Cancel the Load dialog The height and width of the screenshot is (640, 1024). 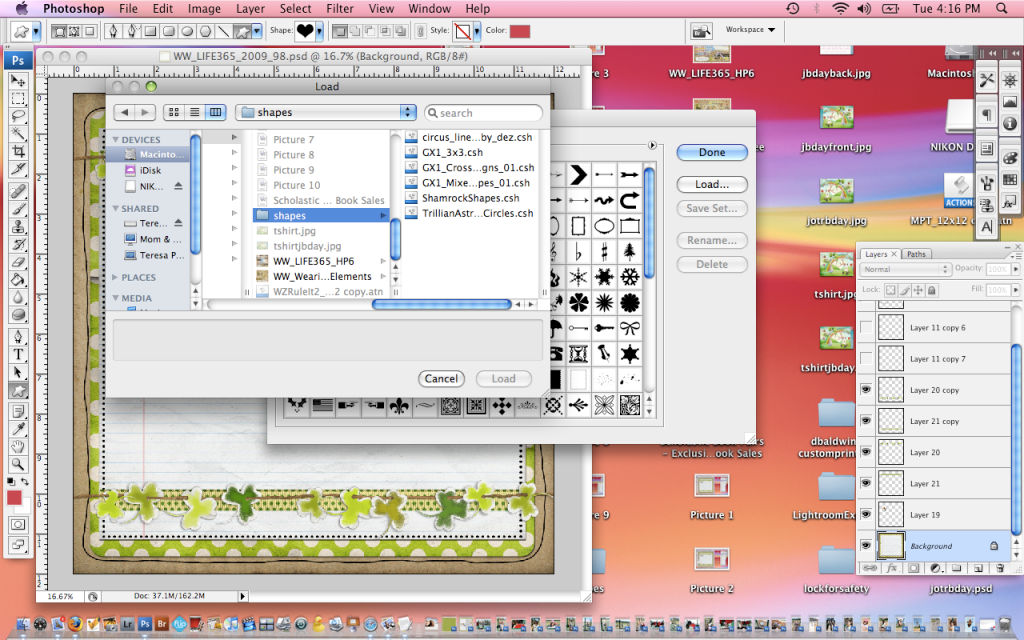441,378
